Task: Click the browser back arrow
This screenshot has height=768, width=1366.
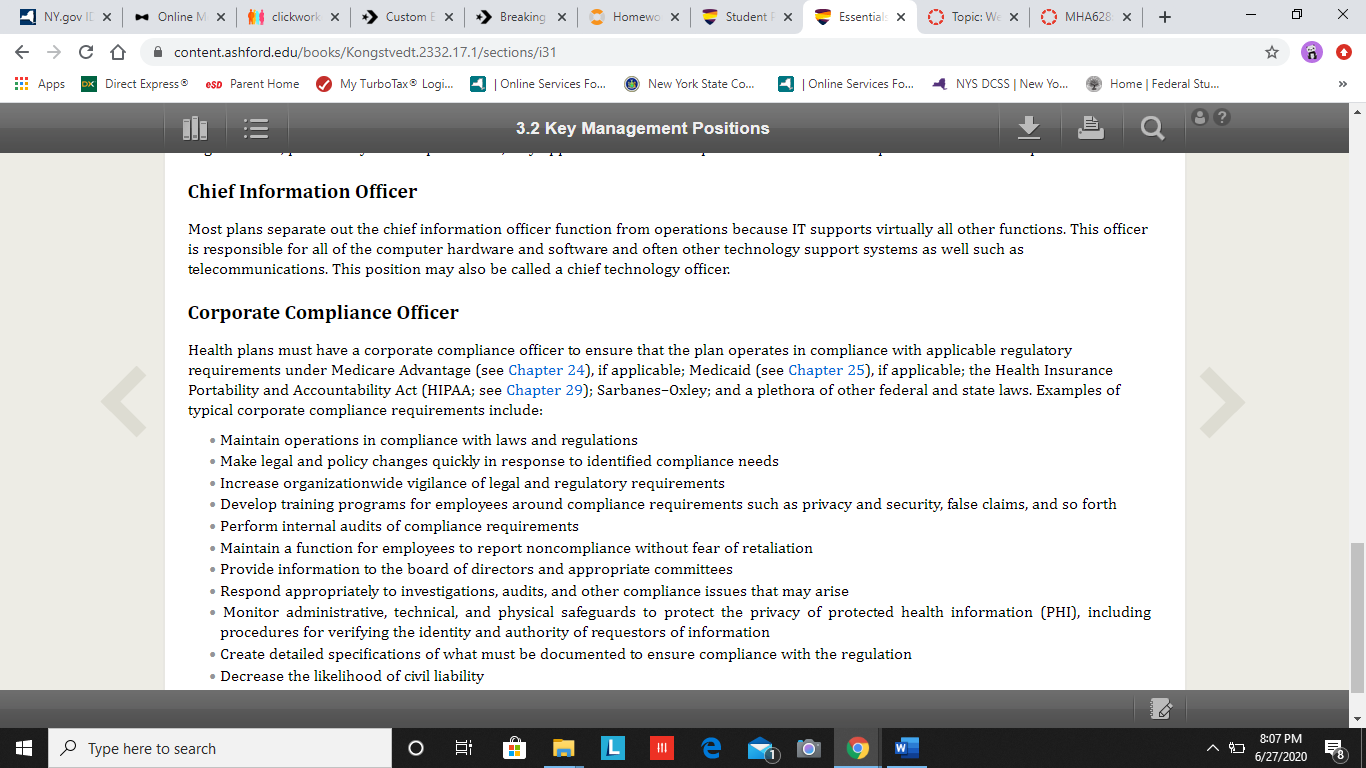Action: (22, 52)
